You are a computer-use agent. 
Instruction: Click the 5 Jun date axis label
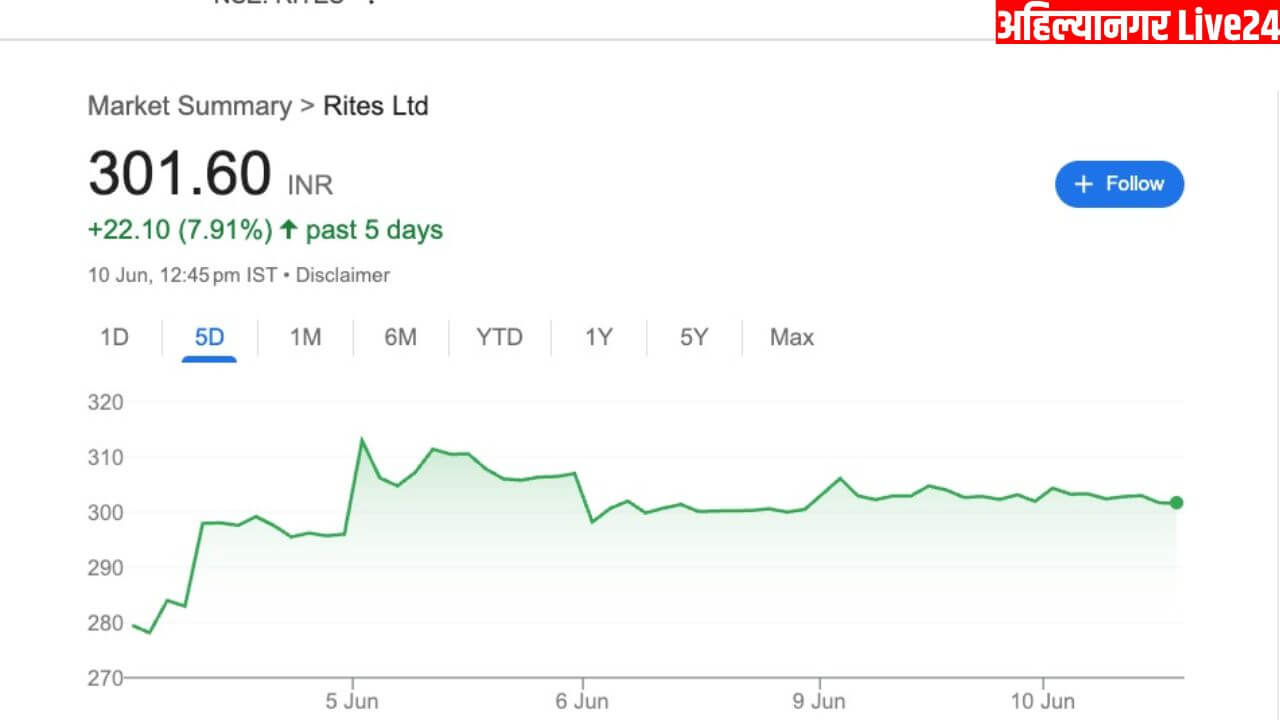[x=351, y=702]
